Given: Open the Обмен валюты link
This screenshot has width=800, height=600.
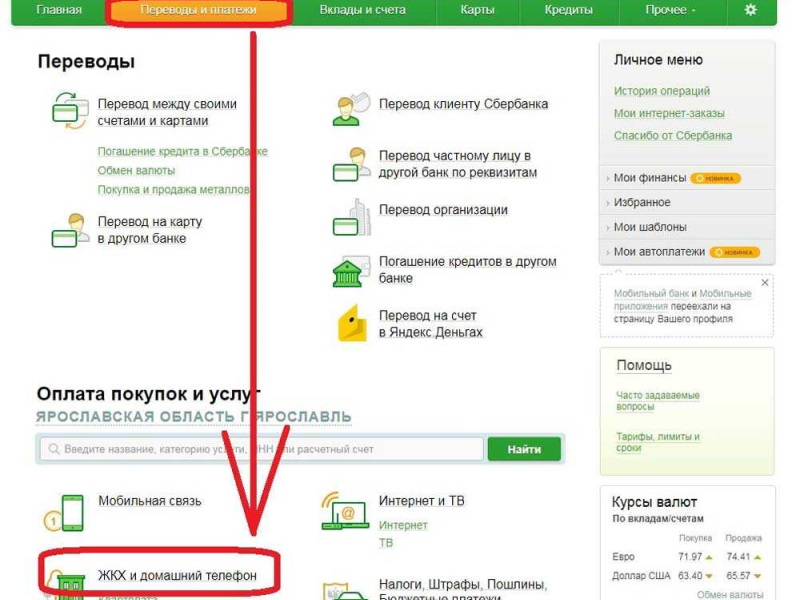Looking at the screenshot, I should click(x=136, y=171).
